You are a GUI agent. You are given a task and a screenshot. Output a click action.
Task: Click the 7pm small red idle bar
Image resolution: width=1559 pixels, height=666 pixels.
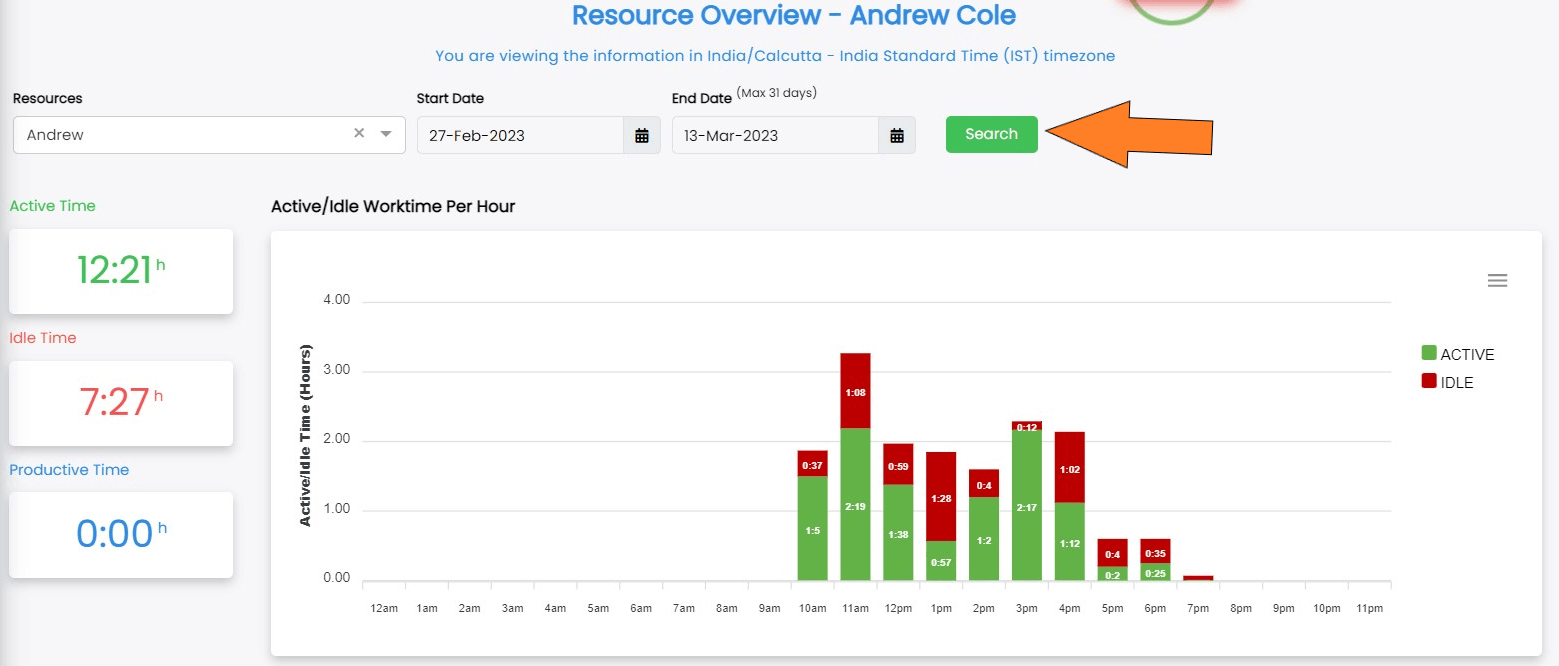(1198, 578)
